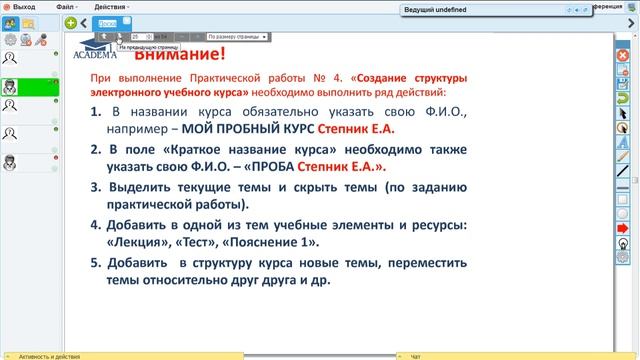Screen dimensions: 640x360
Task: Click the previous page arrow in page toolbar
Action: point(119,37)
